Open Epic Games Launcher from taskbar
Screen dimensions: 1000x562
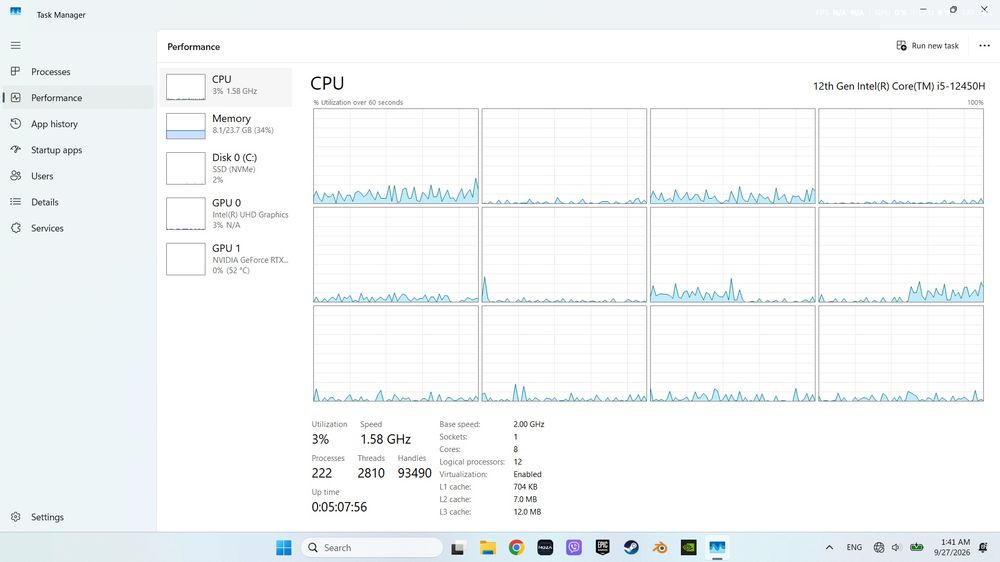tap(603, 547)
